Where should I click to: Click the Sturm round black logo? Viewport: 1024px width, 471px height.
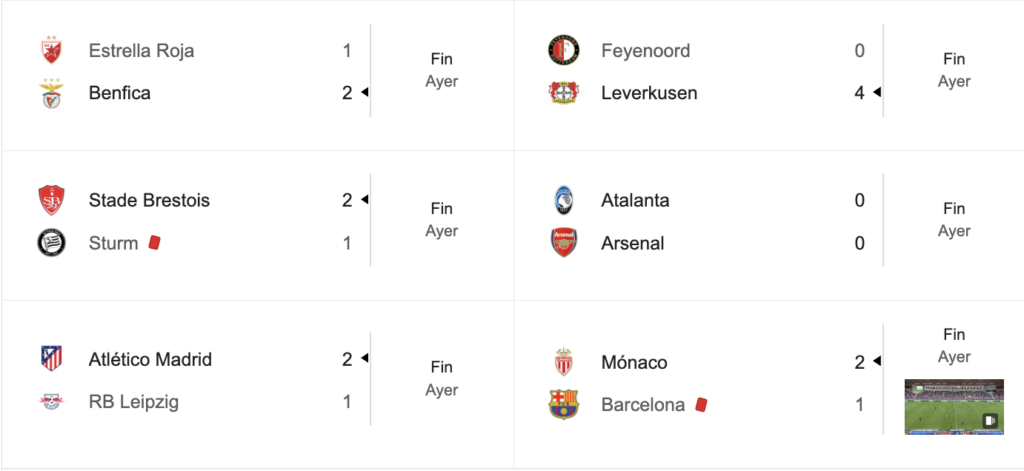[52, 243]
